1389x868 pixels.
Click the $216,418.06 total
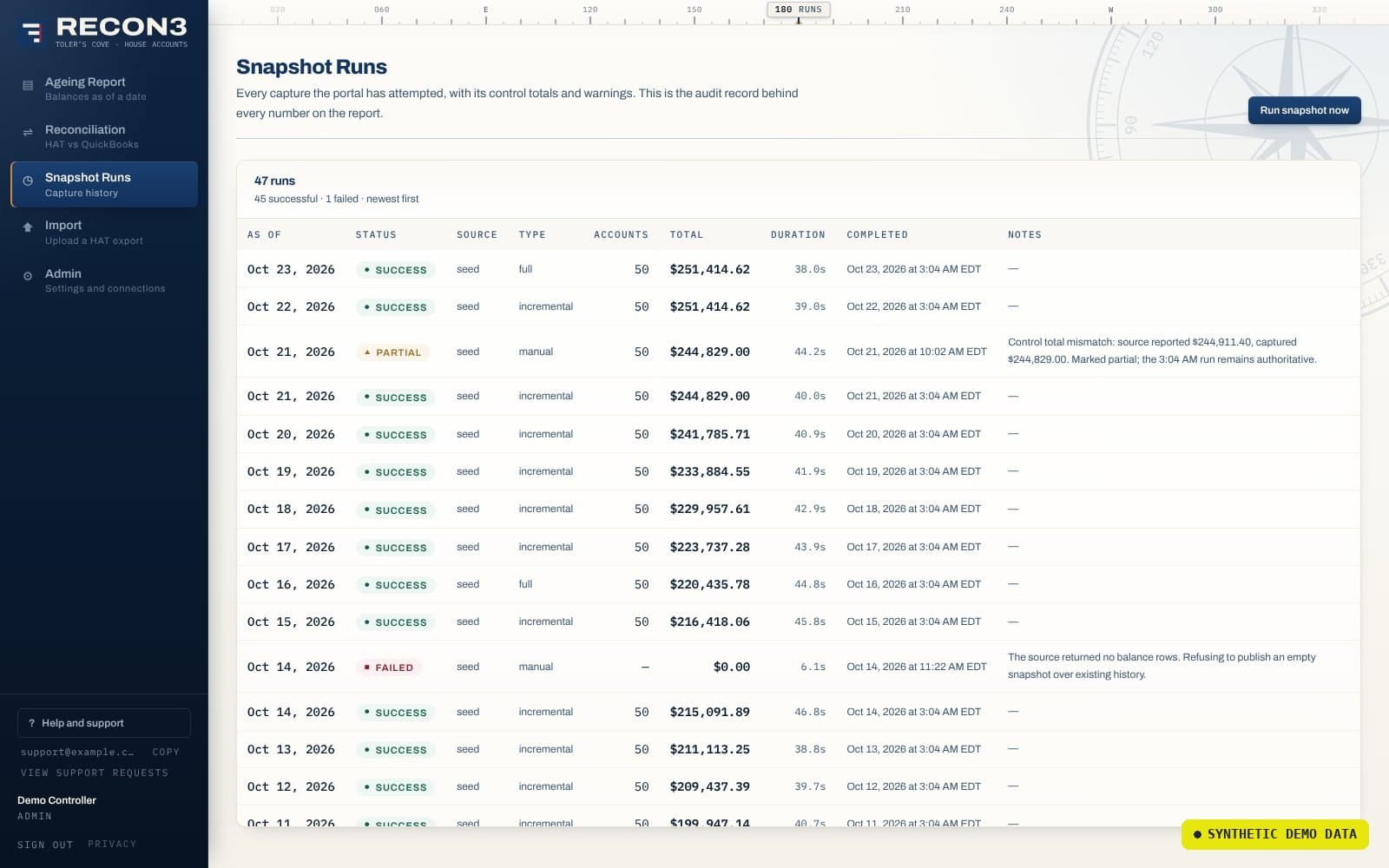coord(709,621)
